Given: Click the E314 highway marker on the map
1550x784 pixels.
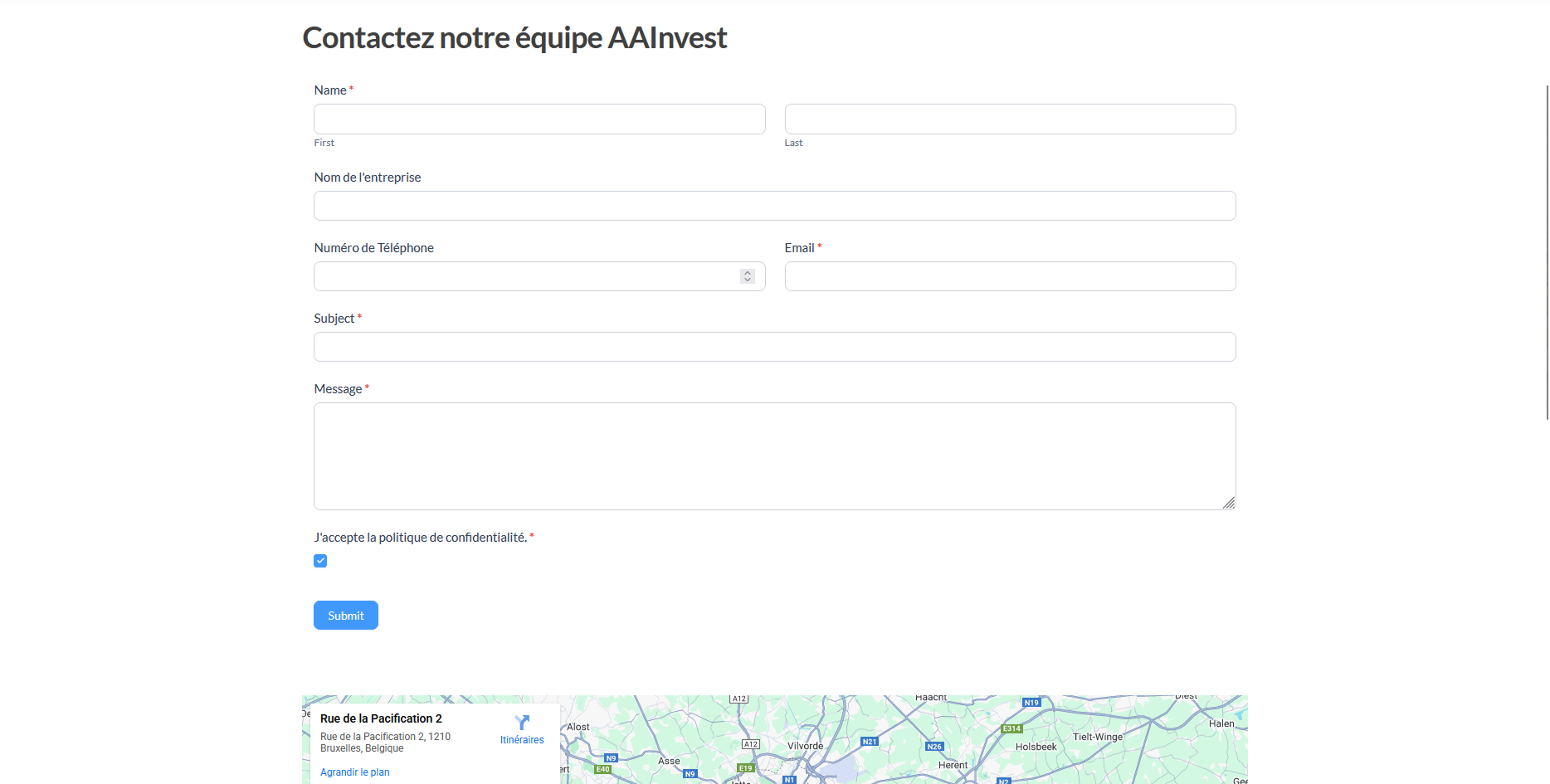Looking at the screenshot, I should [1011, 728].
